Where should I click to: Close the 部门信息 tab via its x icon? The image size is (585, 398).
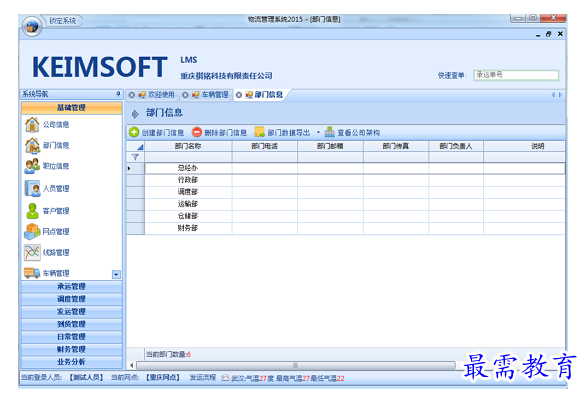click(239, 95)
